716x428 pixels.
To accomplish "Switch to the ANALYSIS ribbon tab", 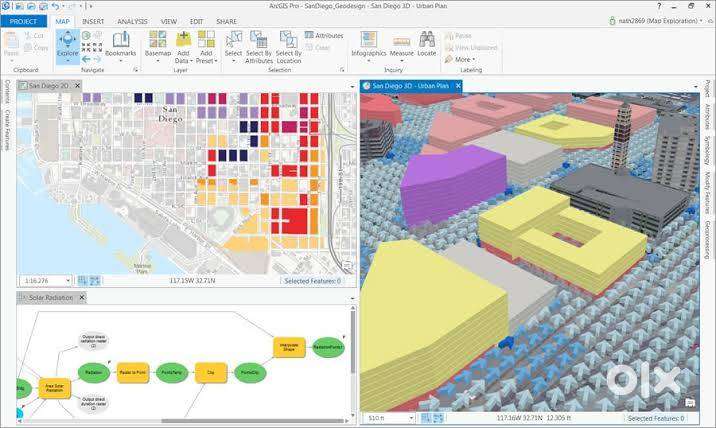I will click(x=132, y=21).
